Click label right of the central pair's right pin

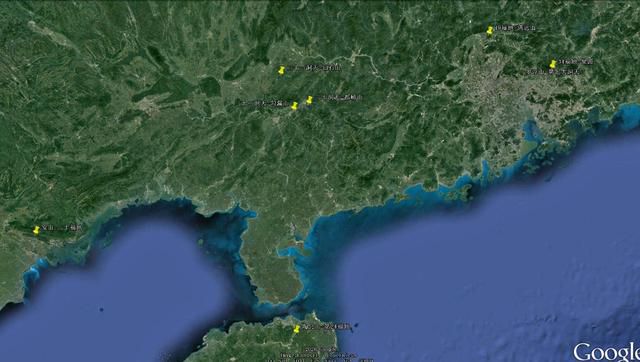pos(338,98)
